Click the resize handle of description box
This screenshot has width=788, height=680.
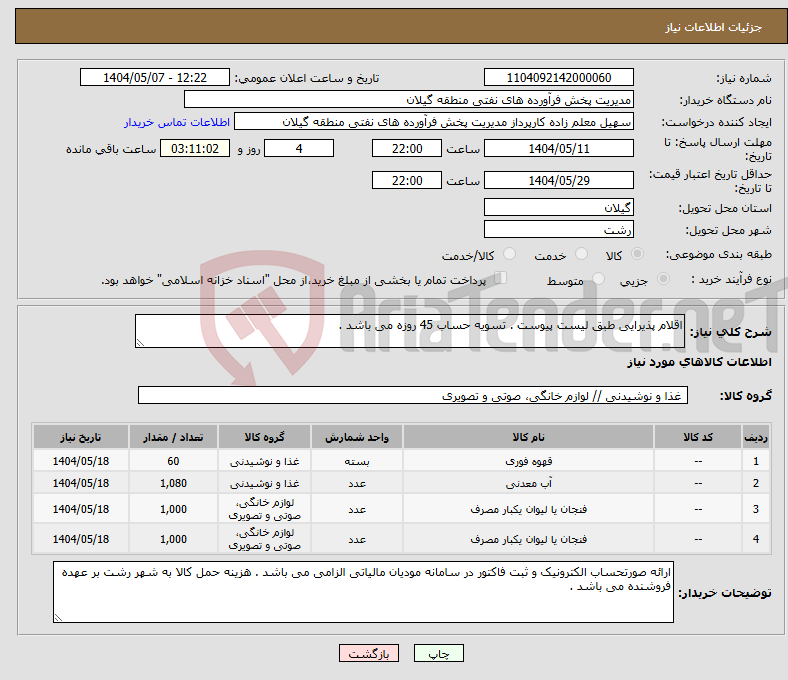pos(141,342)
